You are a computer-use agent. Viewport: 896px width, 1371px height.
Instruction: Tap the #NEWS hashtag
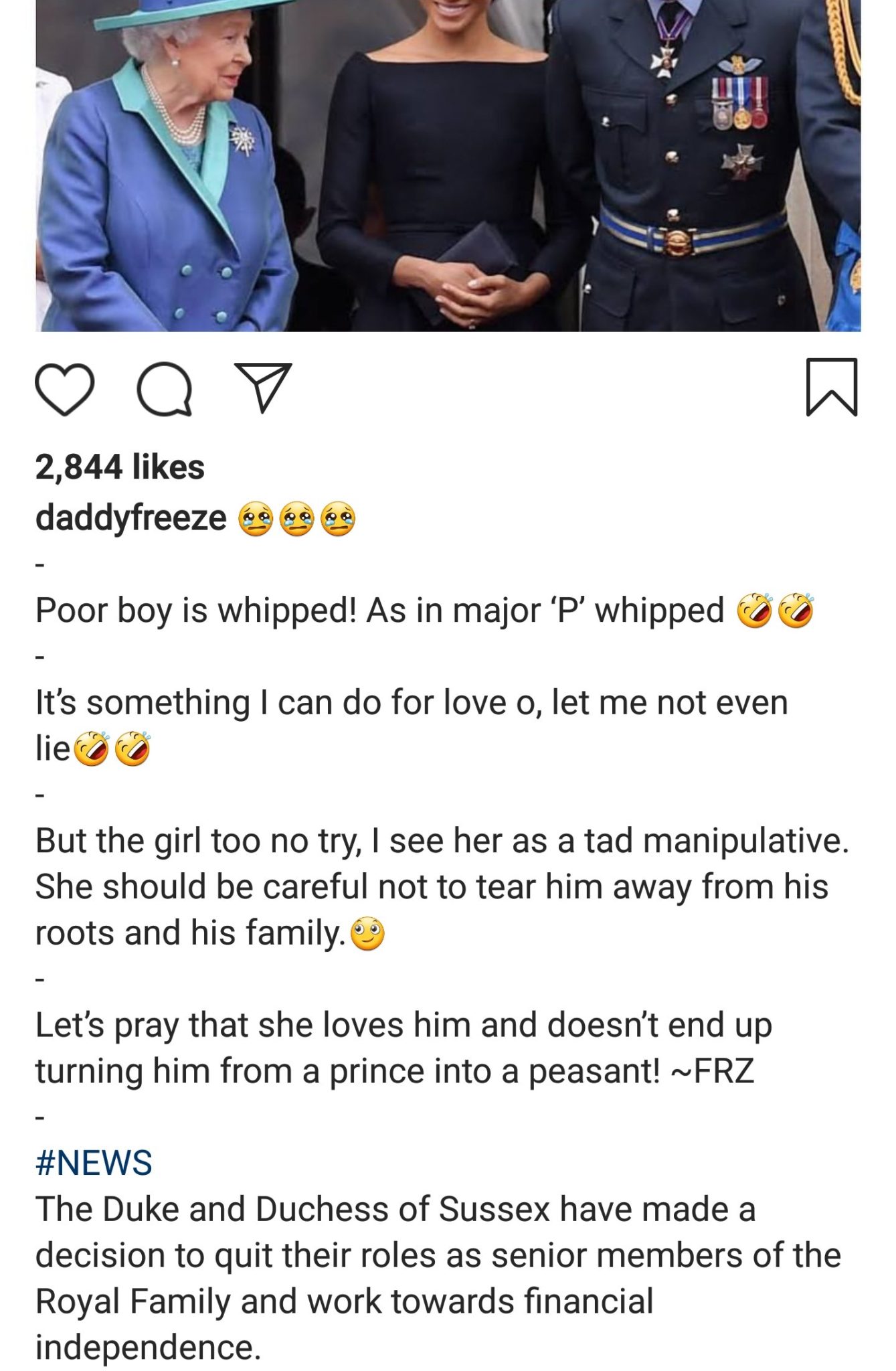94,1163
